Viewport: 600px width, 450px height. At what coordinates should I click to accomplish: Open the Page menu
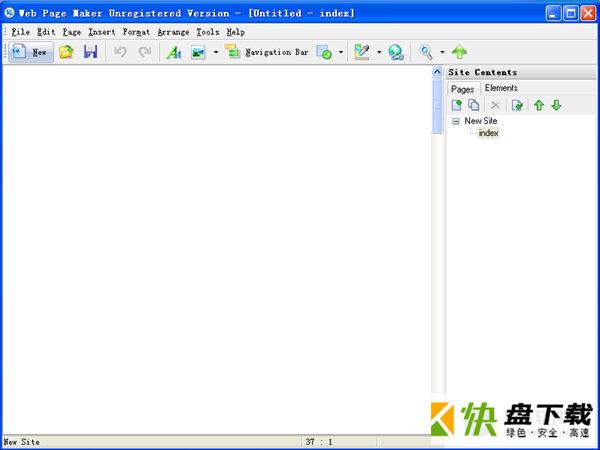(72, 32)
